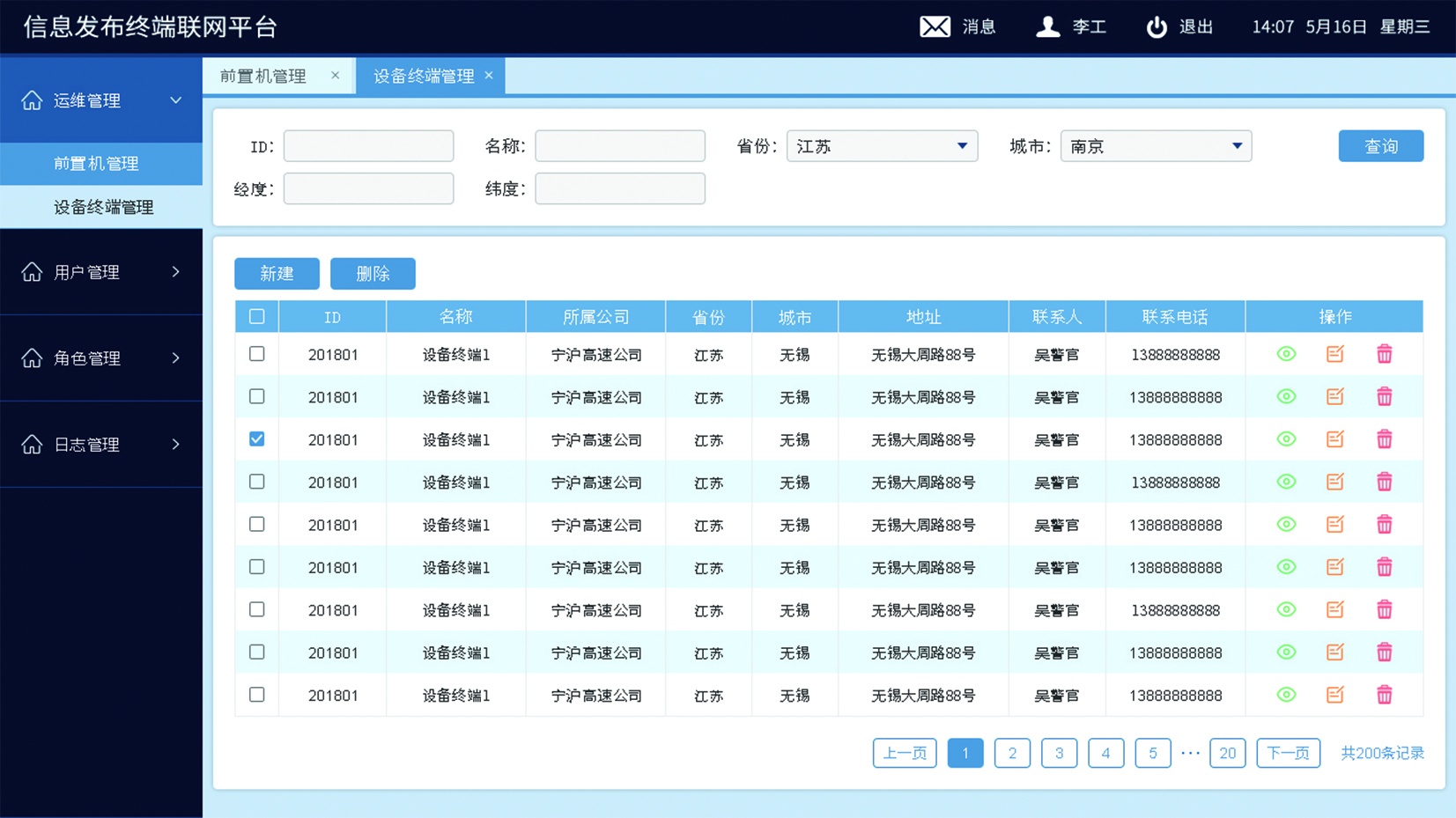The image size is (1456, 818).
Task: Uncheck the checked third row checkbox
Action: tap(256, 439)
